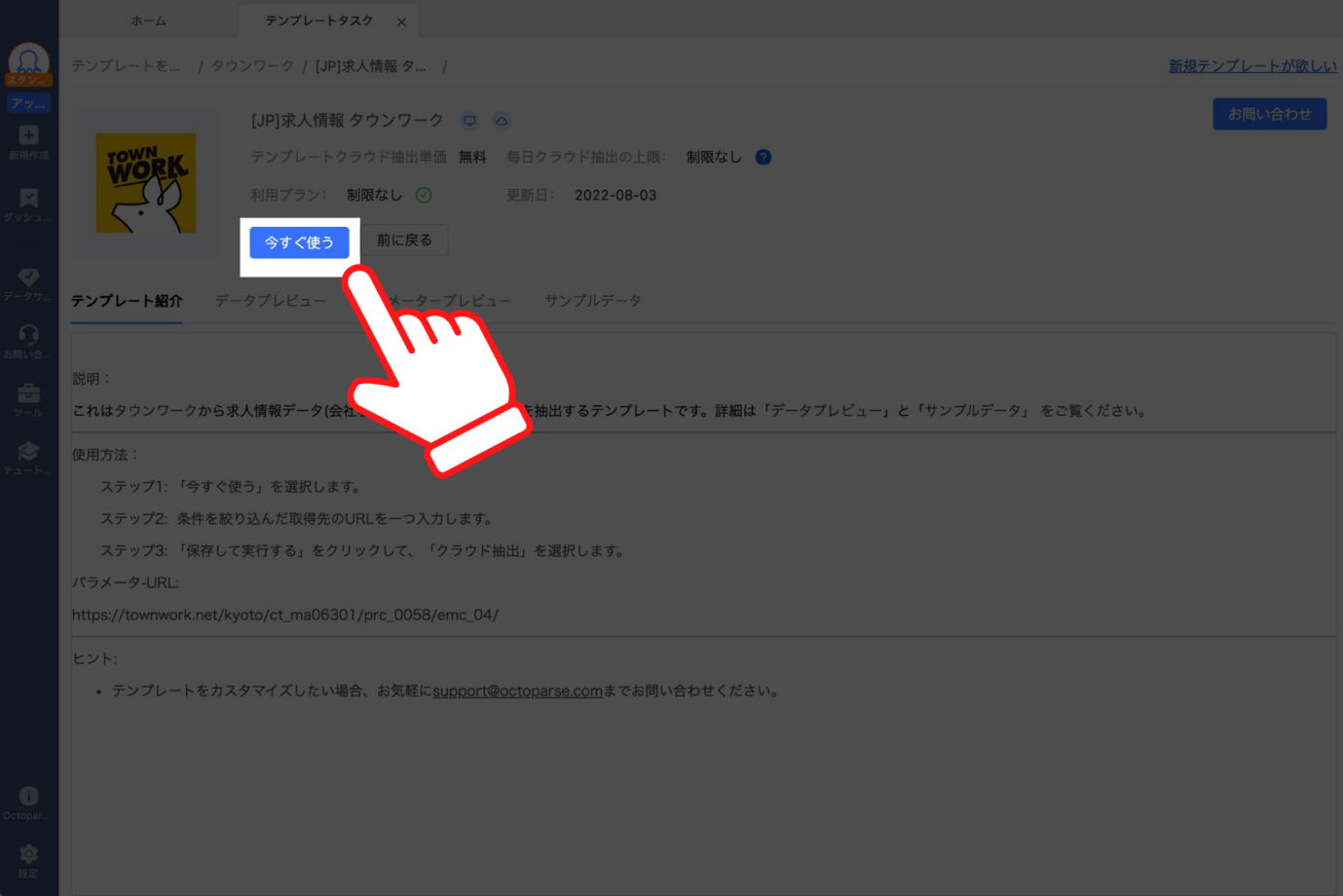Screen dimensions: 1343x896
Task: Switch to the ホーム tab
Action: click(148, 20)
